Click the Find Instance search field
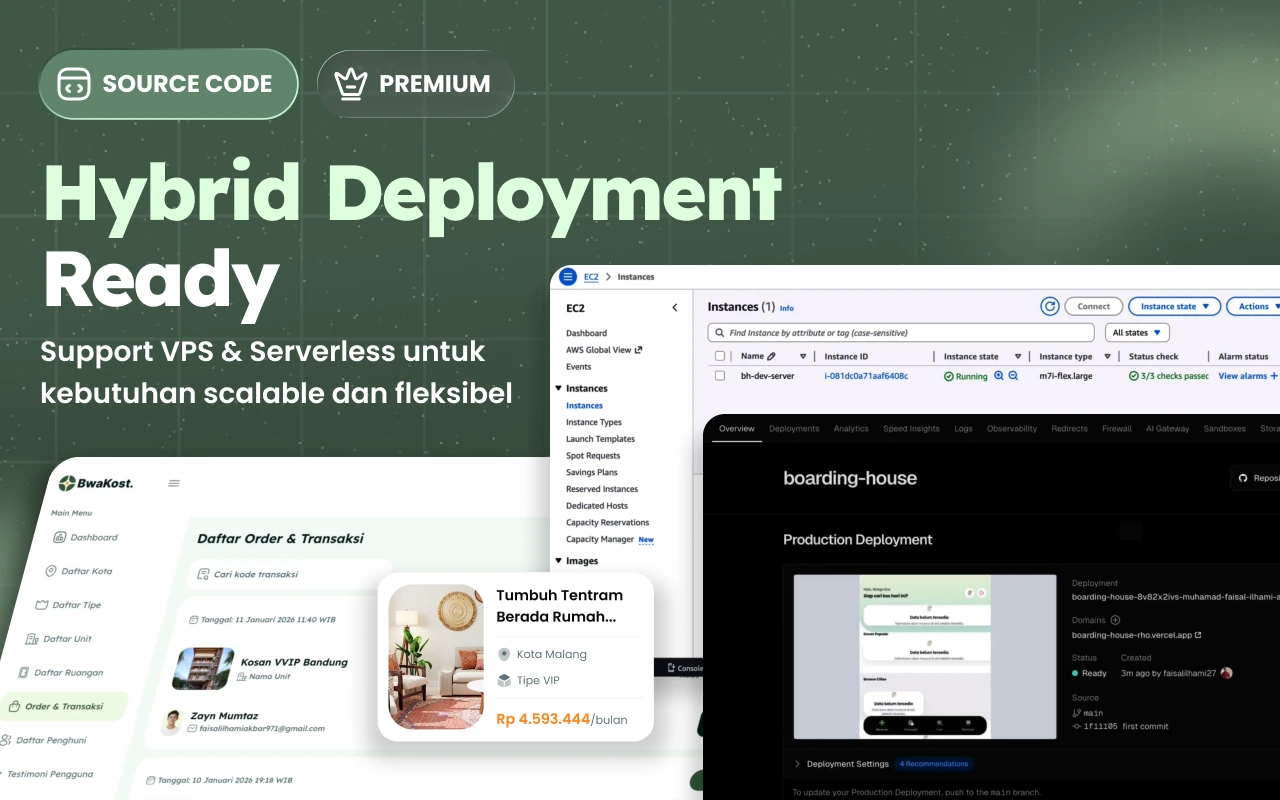 901,332
